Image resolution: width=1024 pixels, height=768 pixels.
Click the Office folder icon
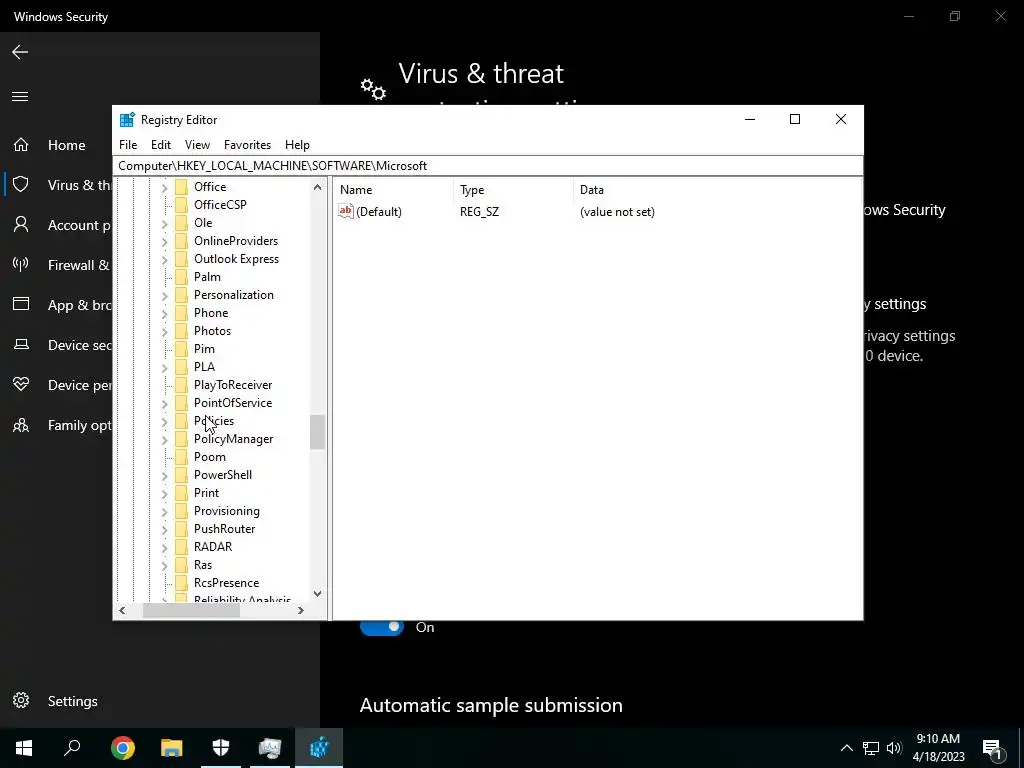point(182,187)
